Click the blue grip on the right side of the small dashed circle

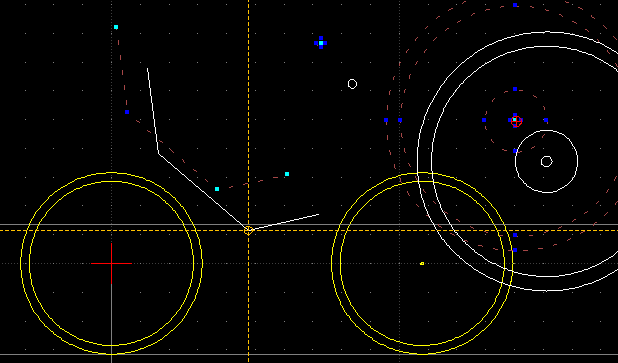[546, 120]
